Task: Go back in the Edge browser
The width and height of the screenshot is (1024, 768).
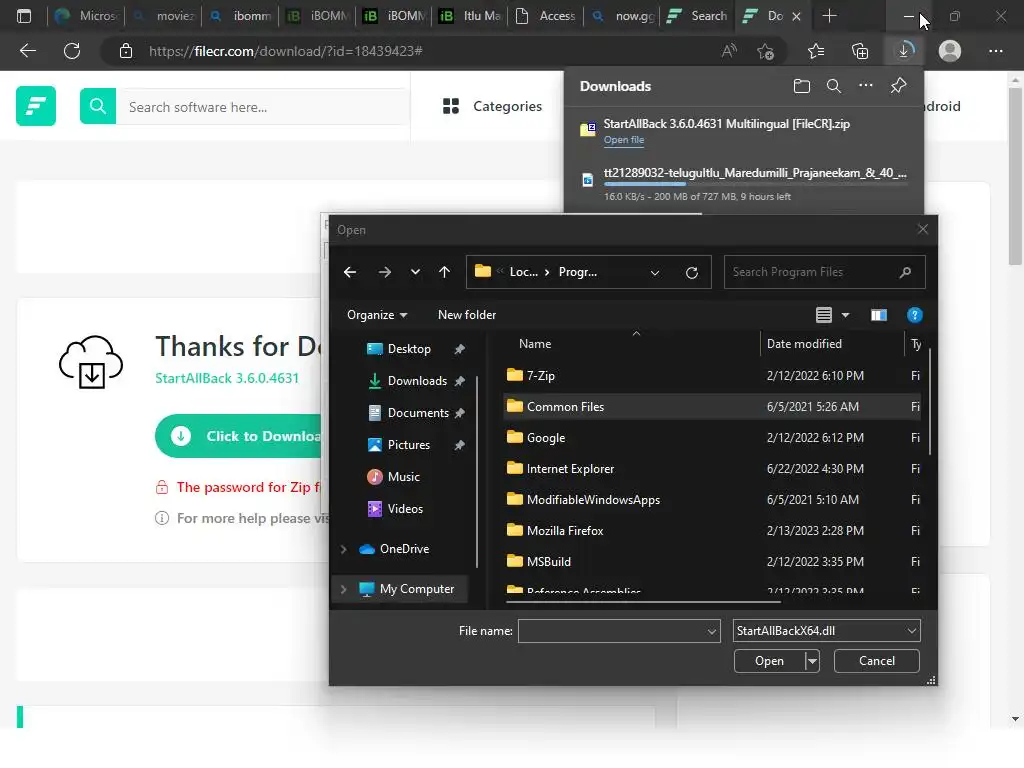Action: point(27,51)
